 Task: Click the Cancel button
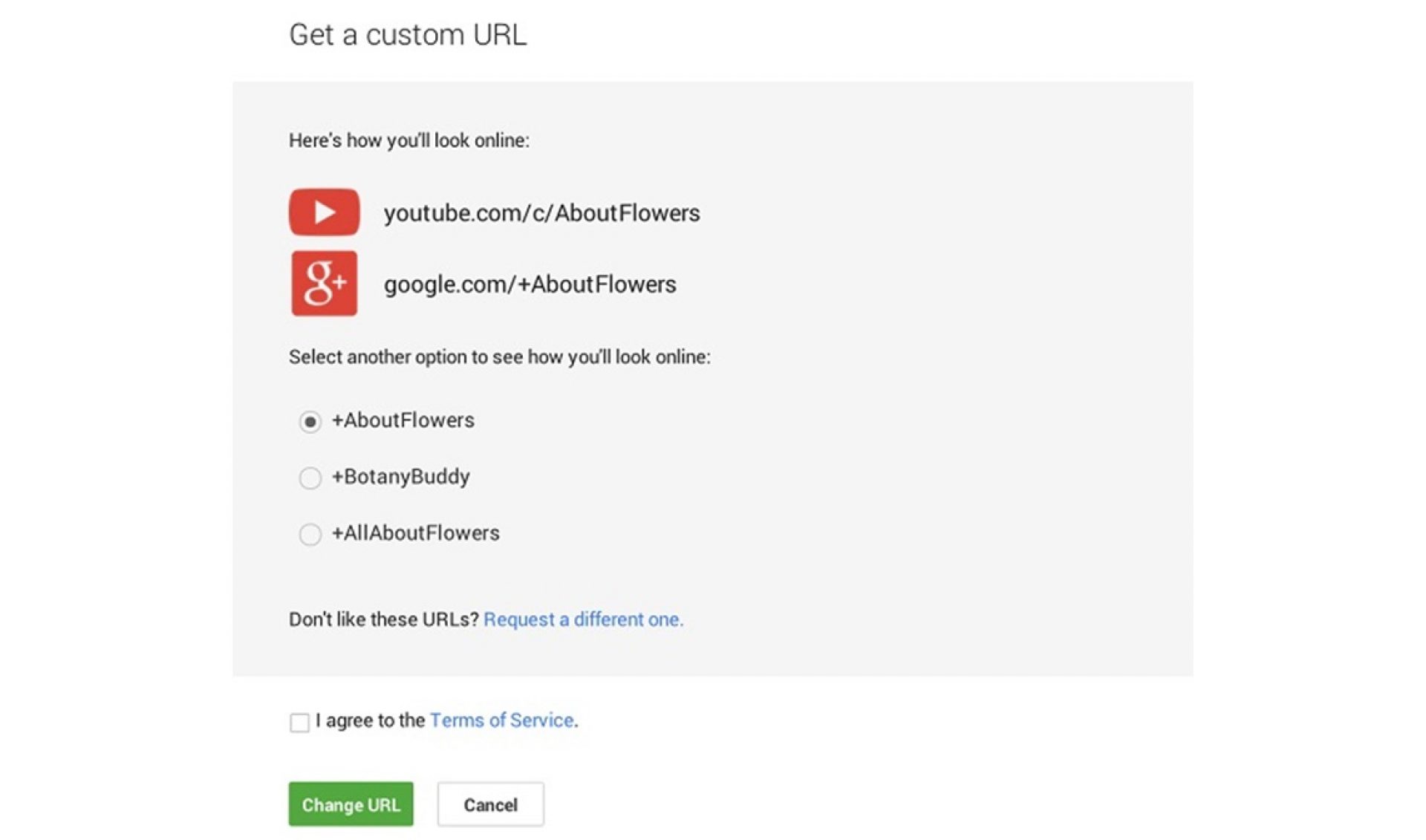pyautogui.click(x=490, y=804)
